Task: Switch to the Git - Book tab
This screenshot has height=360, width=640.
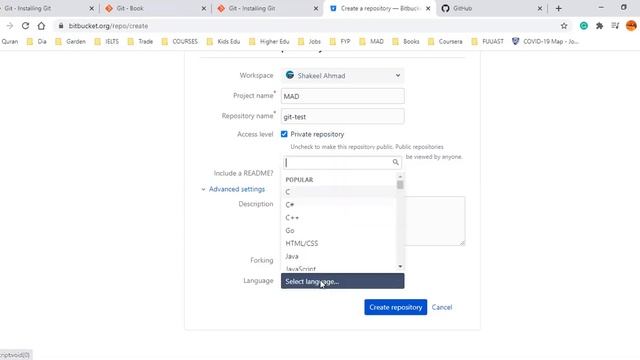Action: (155, 8)
